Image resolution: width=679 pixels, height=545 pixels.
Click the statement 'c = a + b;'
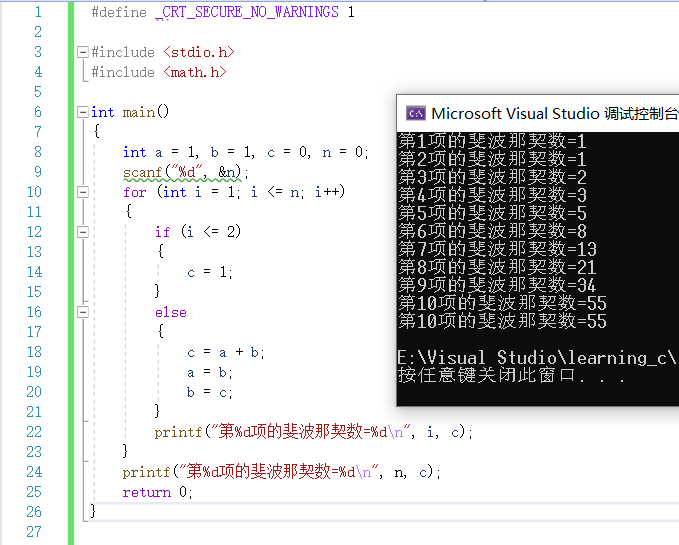pyautogui.click(x=226, y=352)
